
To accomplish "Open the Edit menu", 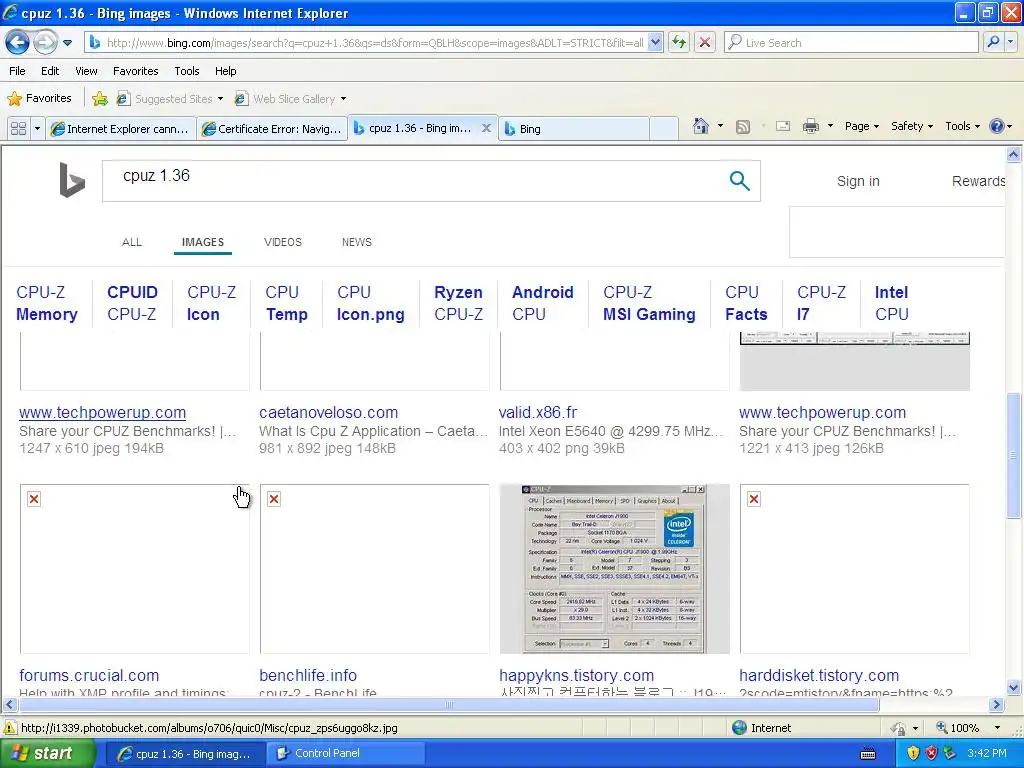I will [50, 71].
